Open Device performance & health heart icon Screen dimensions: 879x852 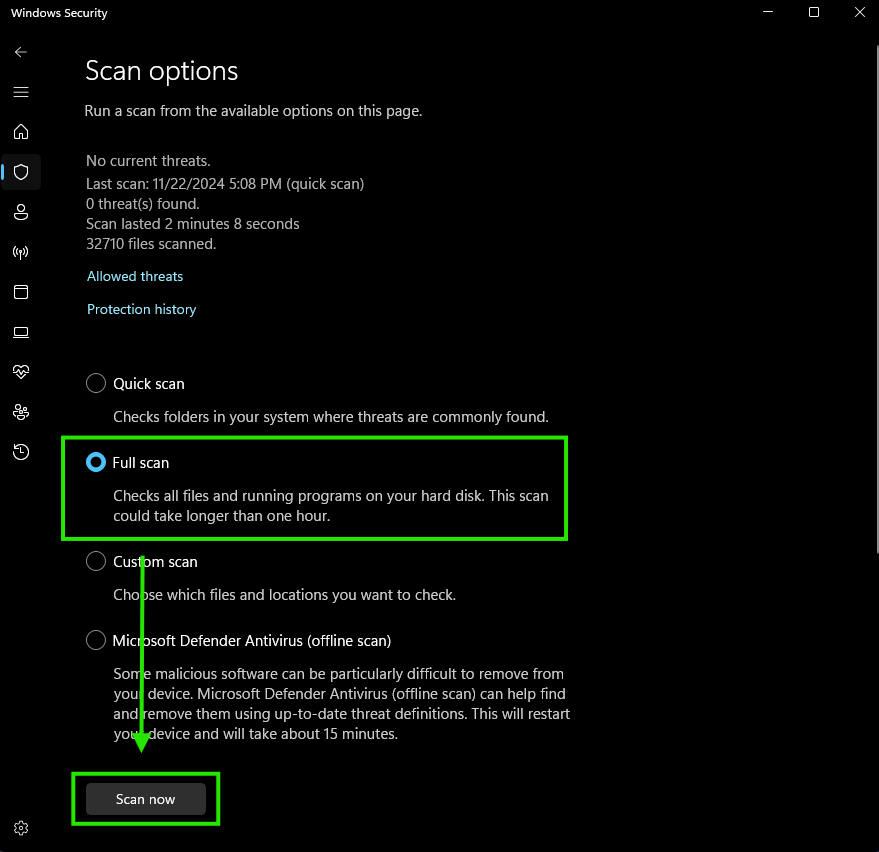[21, 372]
